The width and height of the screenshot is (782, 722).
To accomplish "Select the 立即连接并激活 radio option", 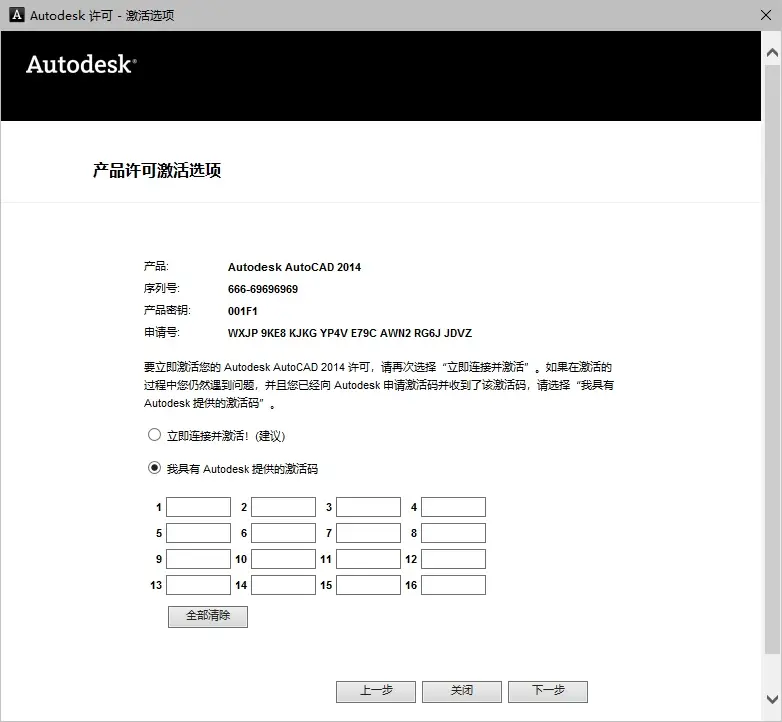I will pos(154,435).
